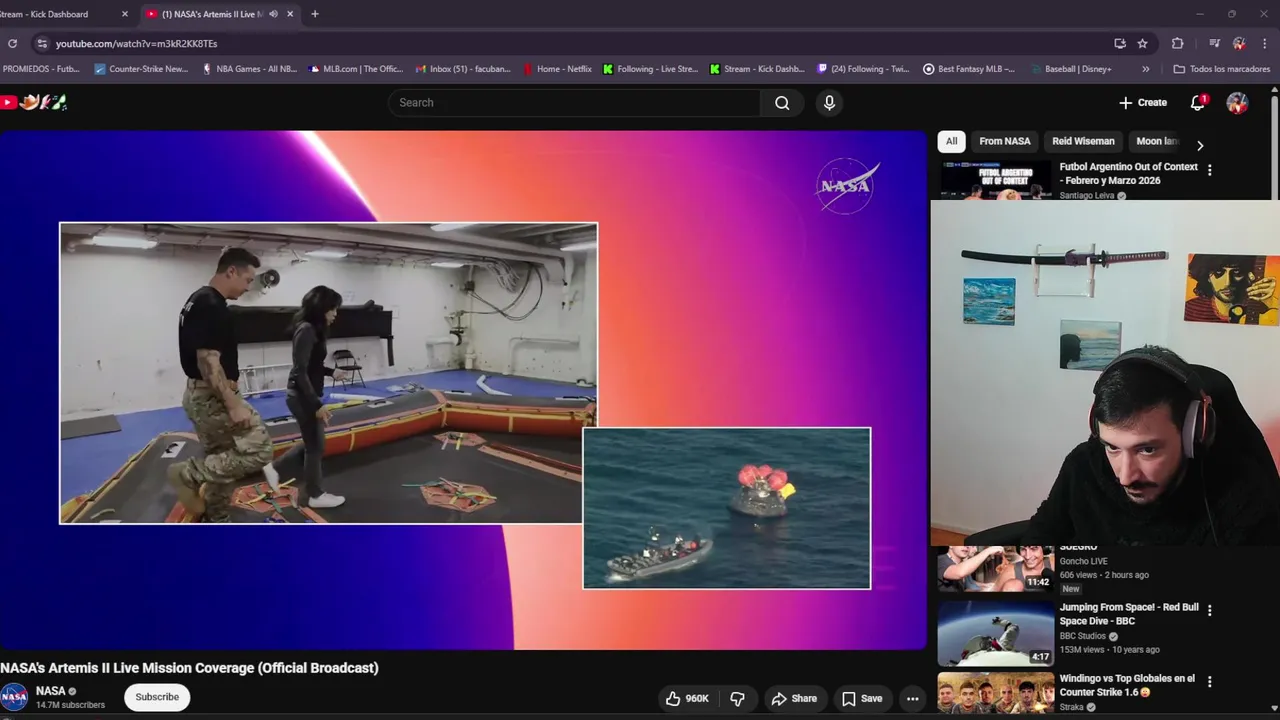Open the (24) Following - Twitch bookmark
This screenshot has height=720, width=1280.
(x=864, y=69)
